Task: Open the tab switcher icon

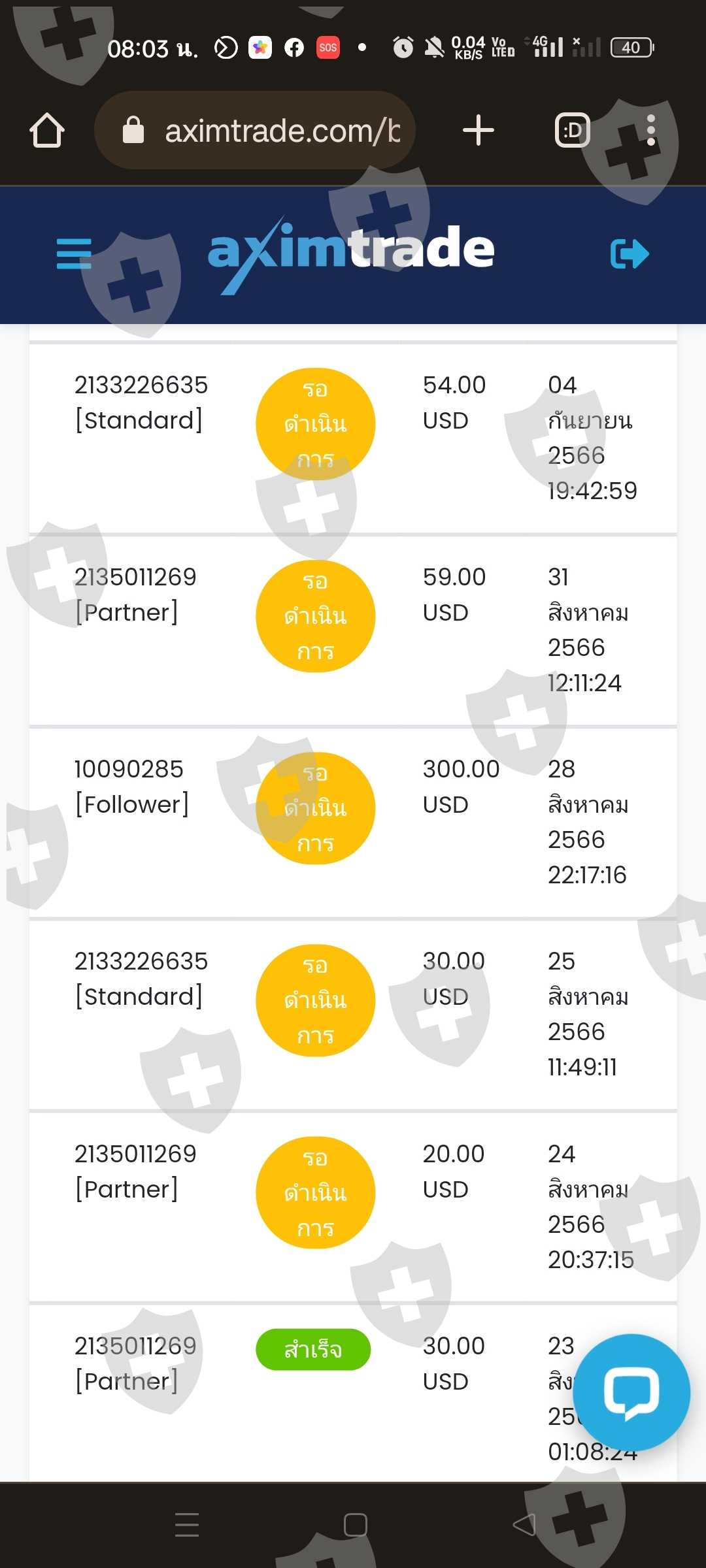Action: click(x=572, y=130)
